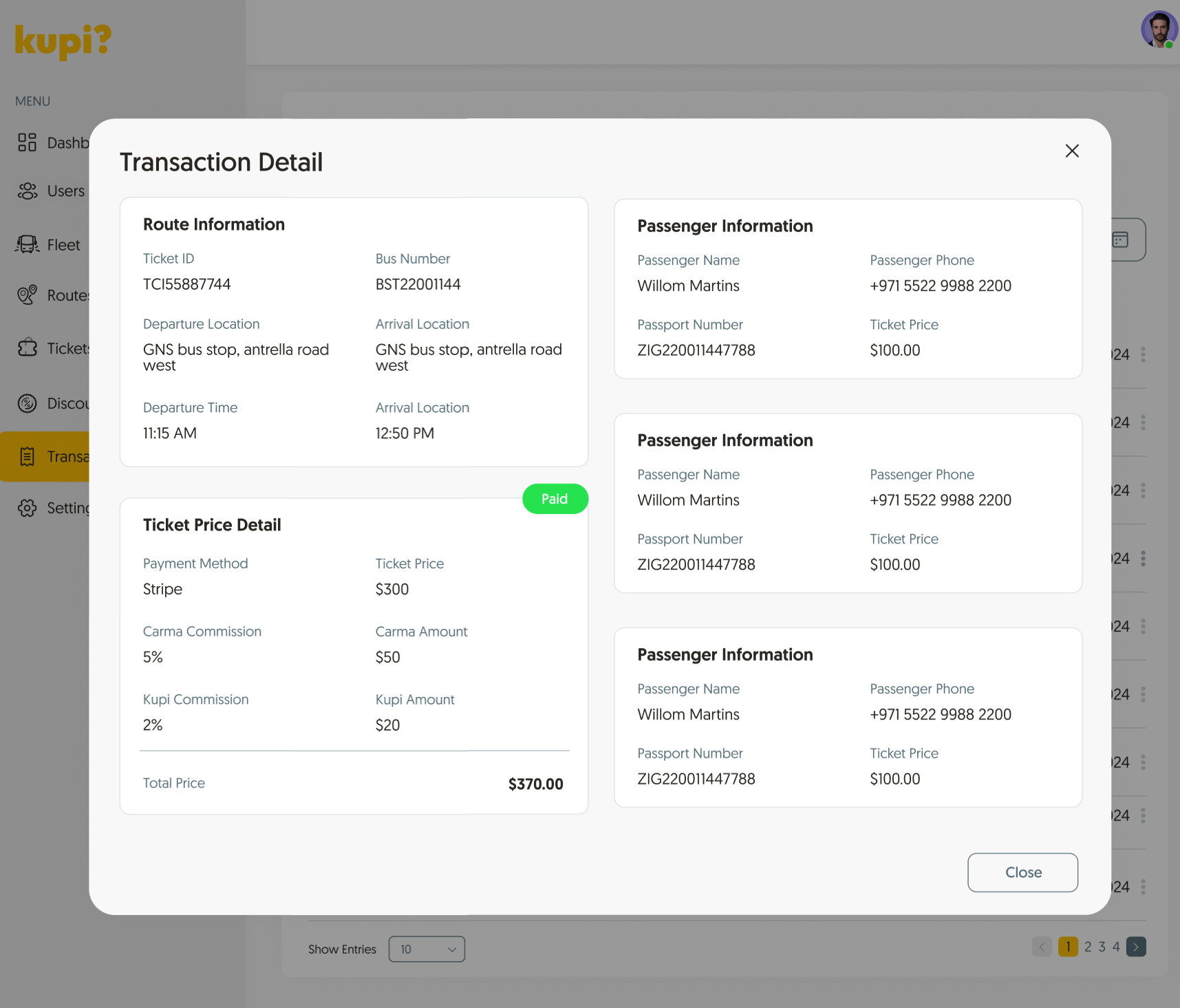This screenshot has width=1180, height=1008.
Task: Jump to page 4 of results
Action: click(x=1117, y=947)
